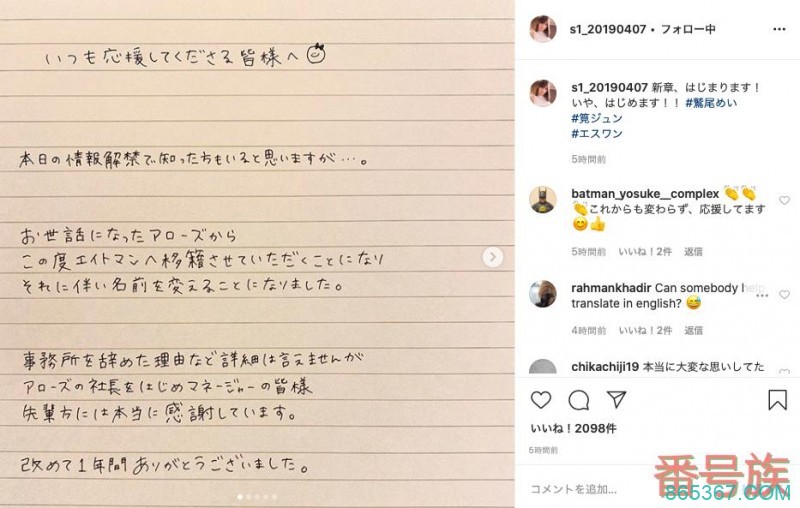The image size is (800, 508).
Task: View likes on rahmankhadir's comment
Action: click(x=645, y=331)
